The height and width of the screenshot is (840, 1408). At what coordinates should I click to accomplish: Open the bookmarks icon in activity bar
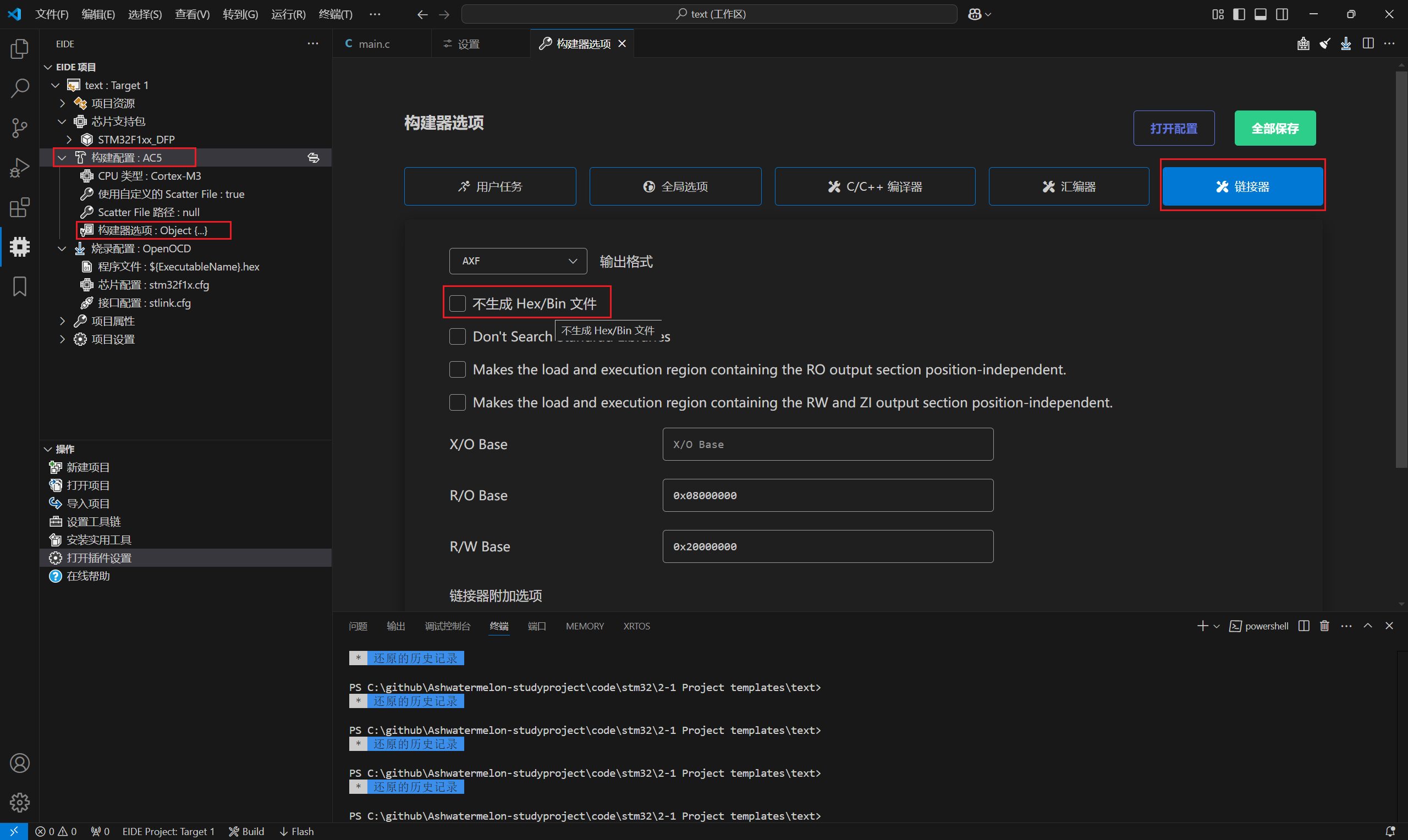pyautogui.click(x=19, y=286)
